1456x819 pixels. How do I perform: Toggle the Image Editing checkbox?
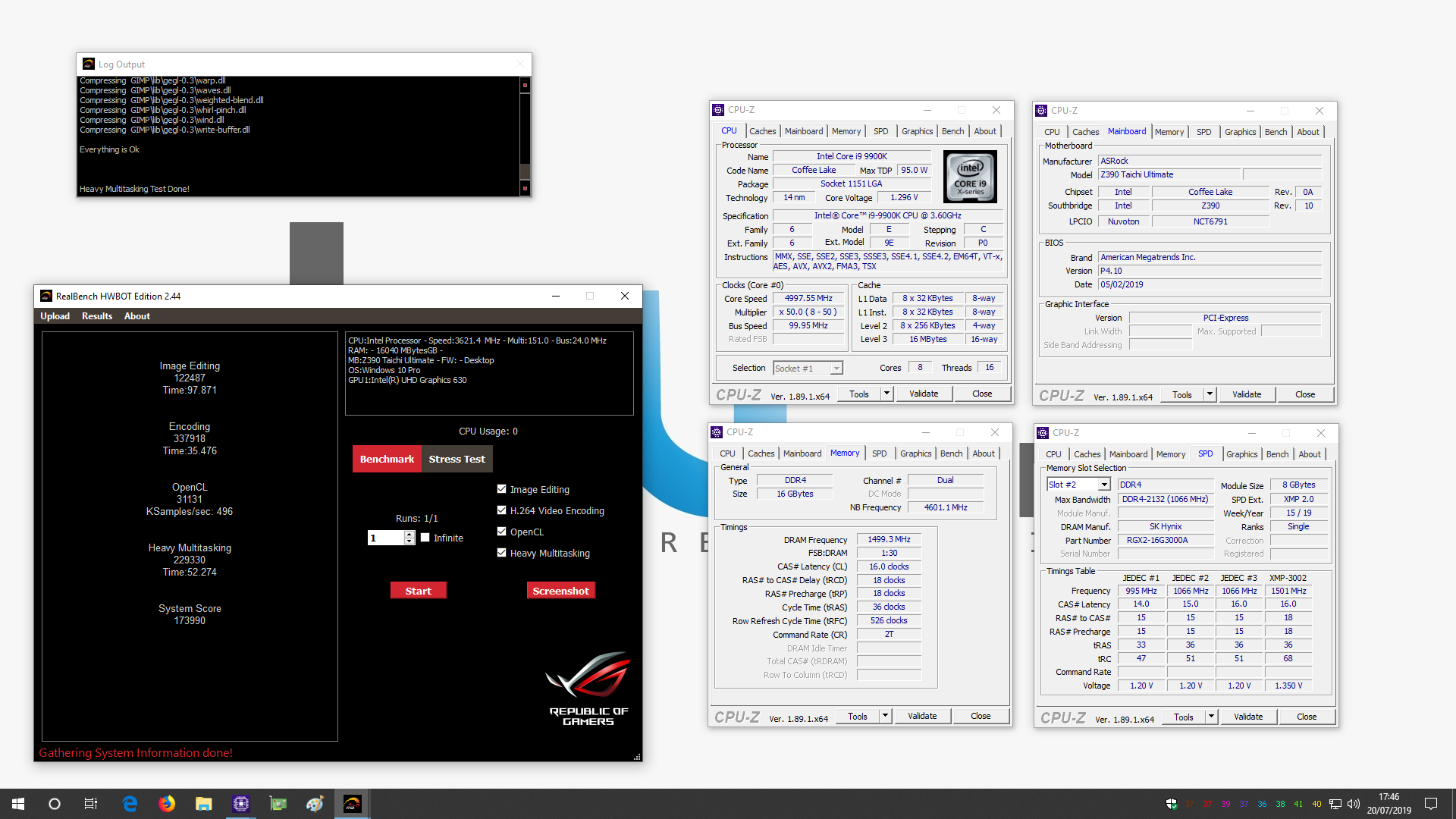click(501, 489)
